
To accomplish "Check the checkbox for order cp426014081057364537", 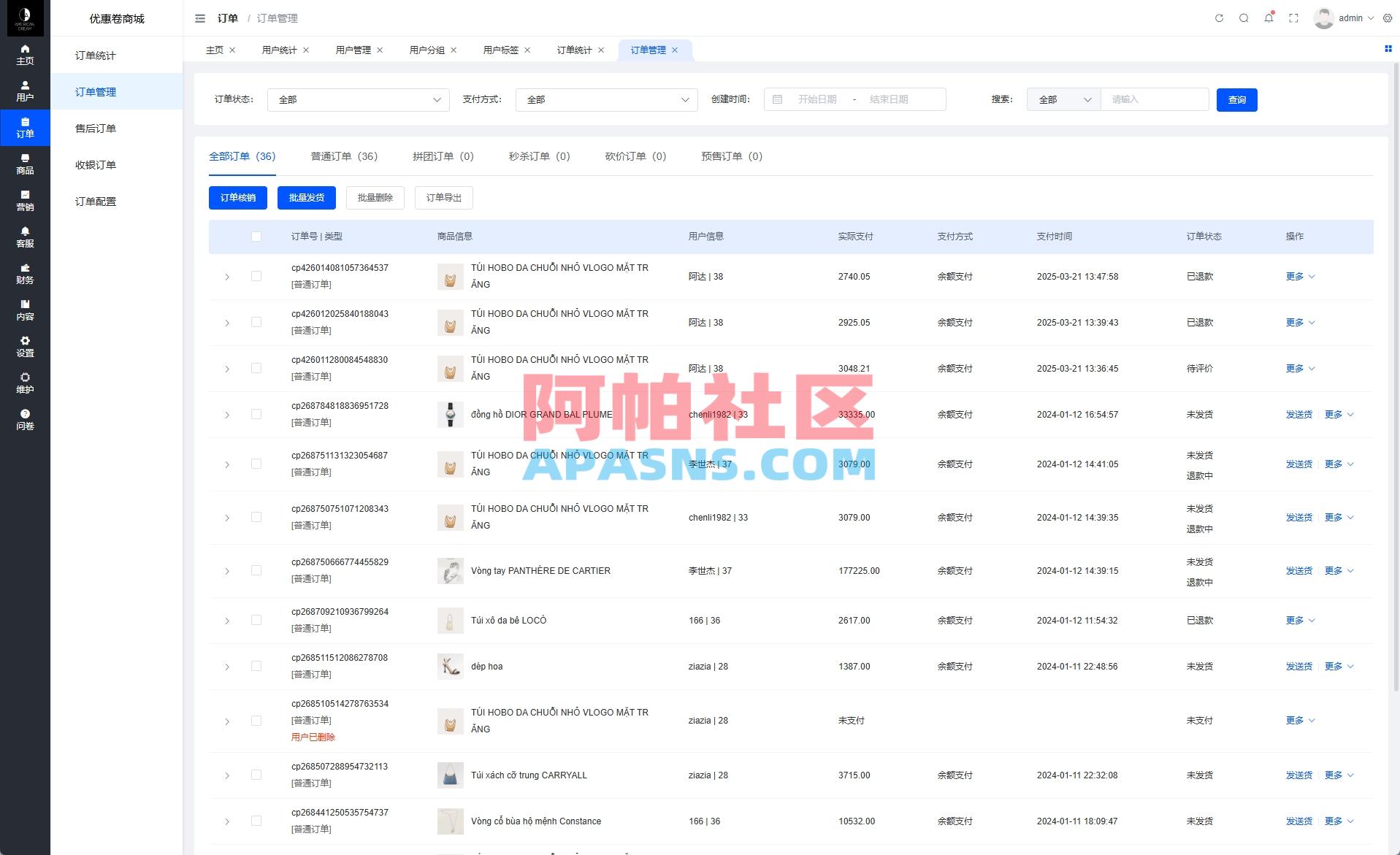I will coord(256,276).
